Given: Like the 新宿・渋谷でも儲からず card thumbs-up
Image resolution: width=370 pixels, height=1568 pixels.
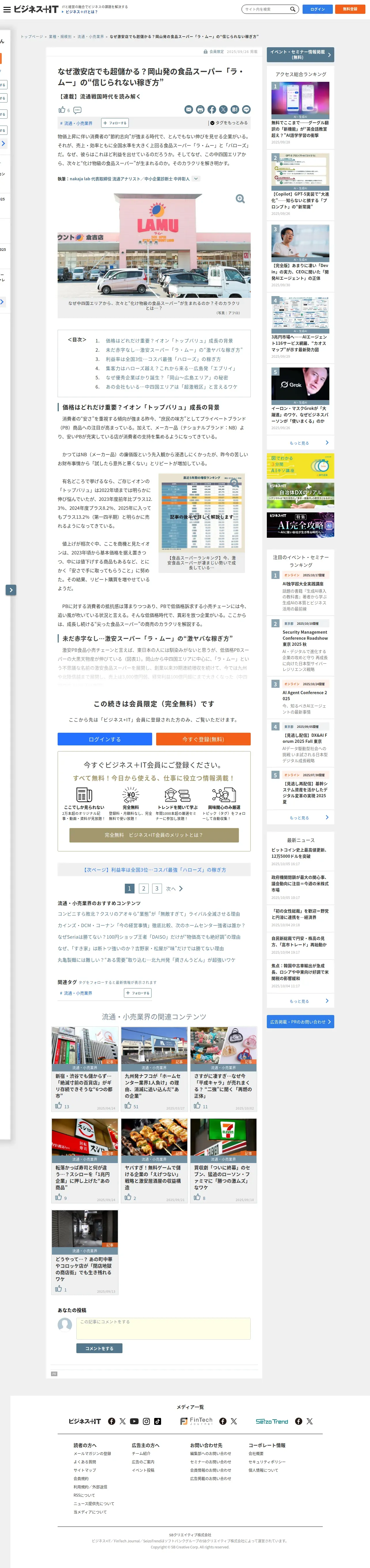Looking at the screenshot, I should (58, 1105).
